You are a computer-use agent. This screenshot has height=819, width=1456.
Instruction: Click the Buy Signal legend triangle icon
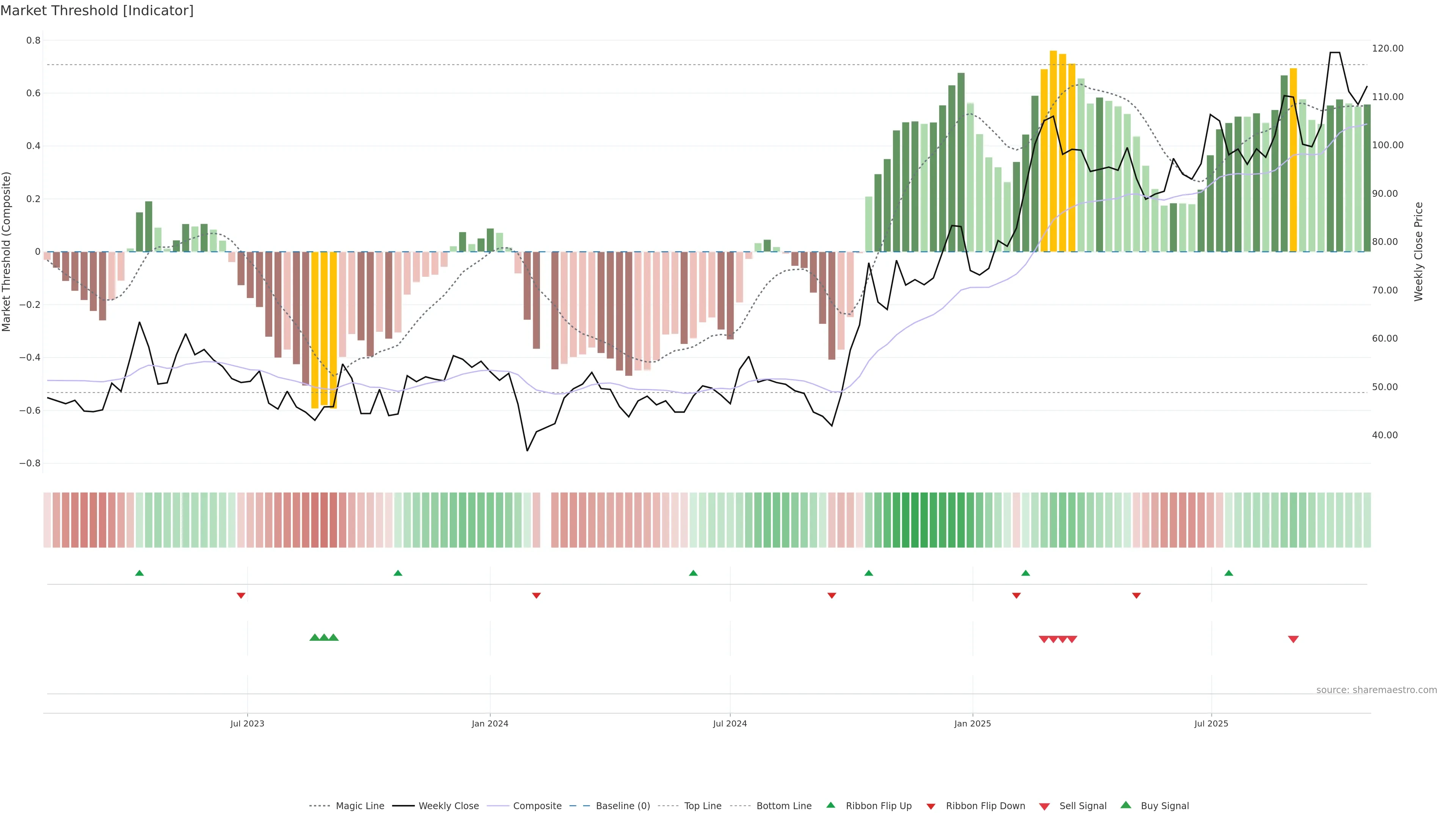tap(1126, 805)
